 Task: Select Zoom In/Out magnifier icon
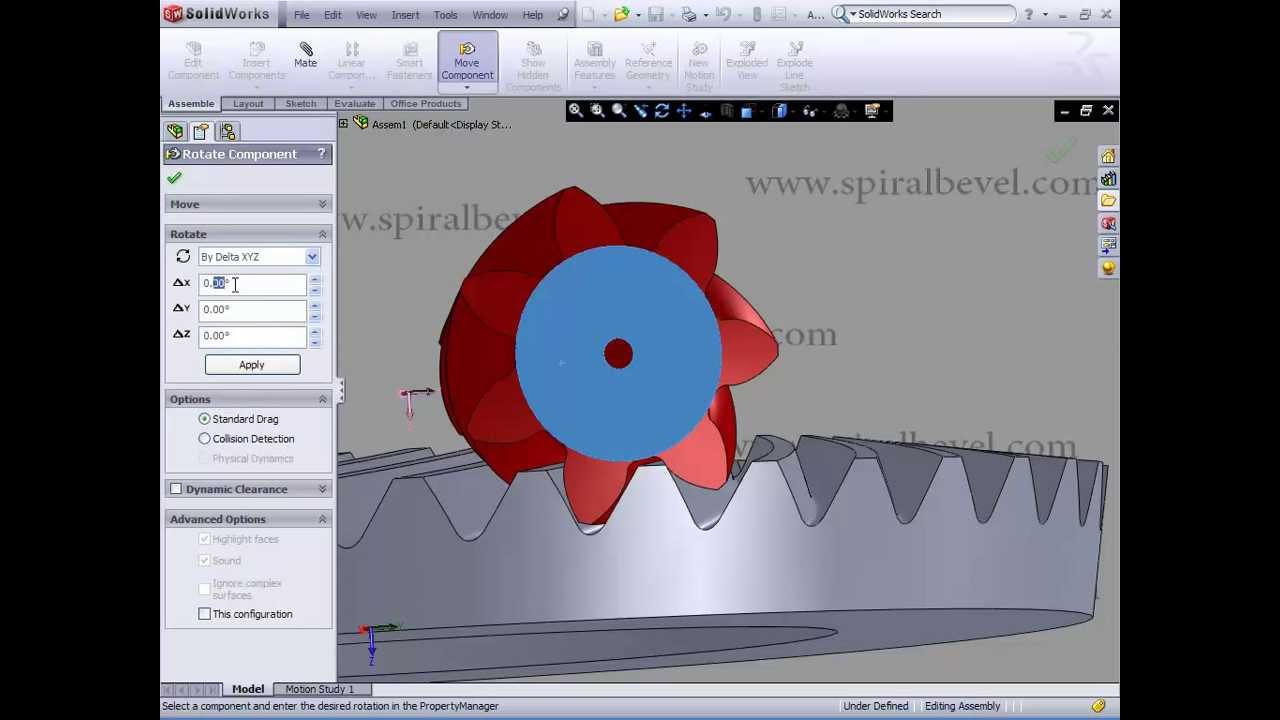[x=619, y=111]
